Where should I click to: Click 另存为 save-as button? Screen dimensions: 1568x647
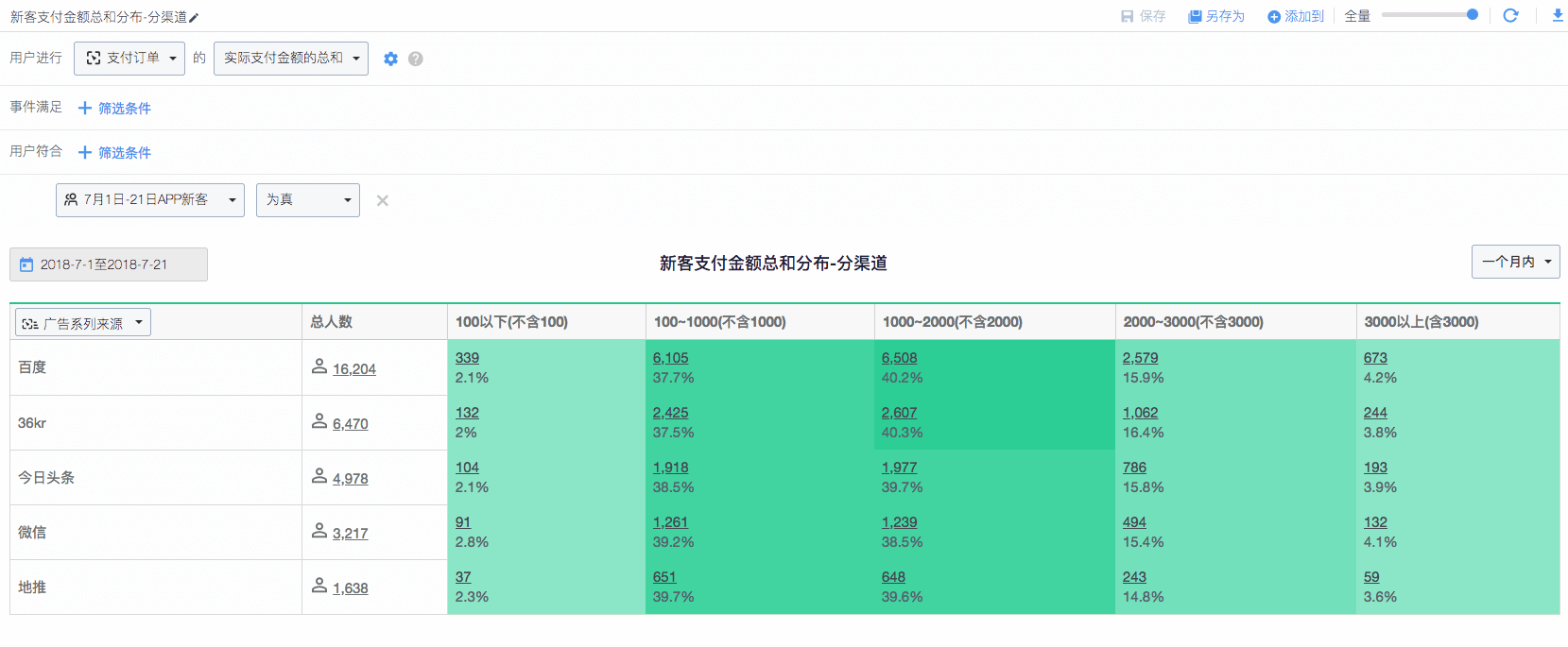(1216, 16)
